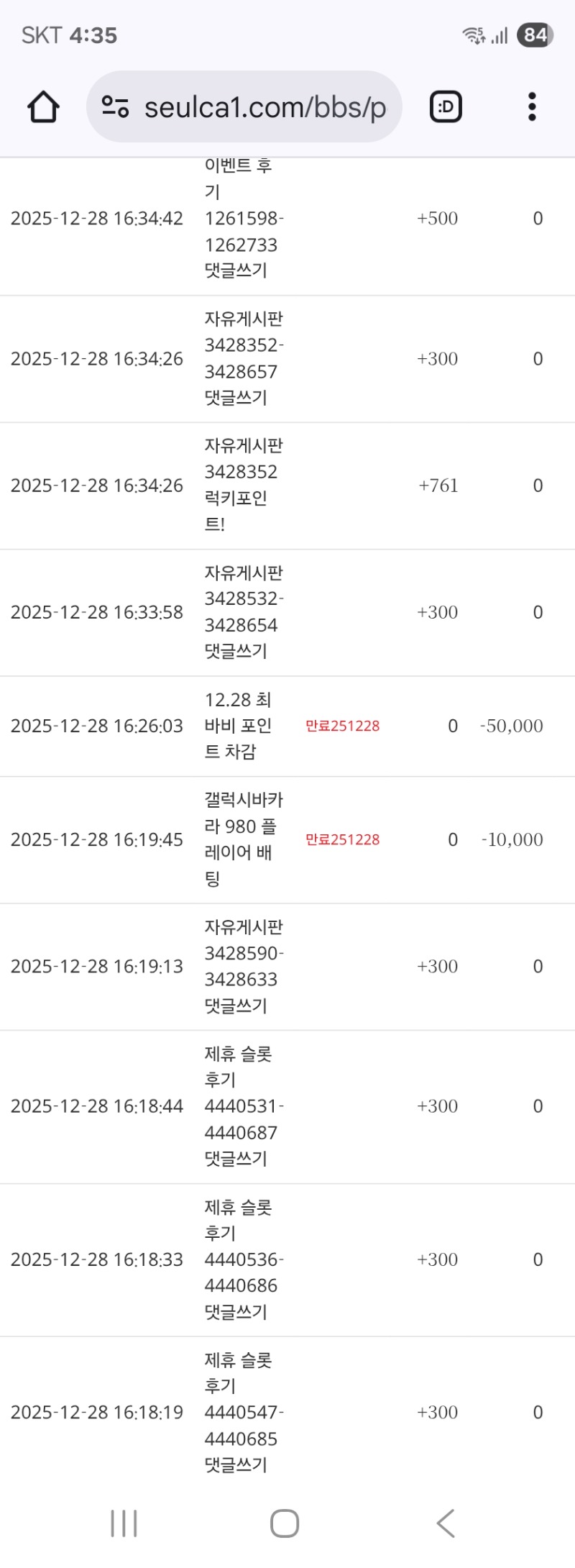Image resolution: width=575 pixels, height=1568 pixels.
Task: Tap the Android recent apps button
Action: click(124, 1523)
